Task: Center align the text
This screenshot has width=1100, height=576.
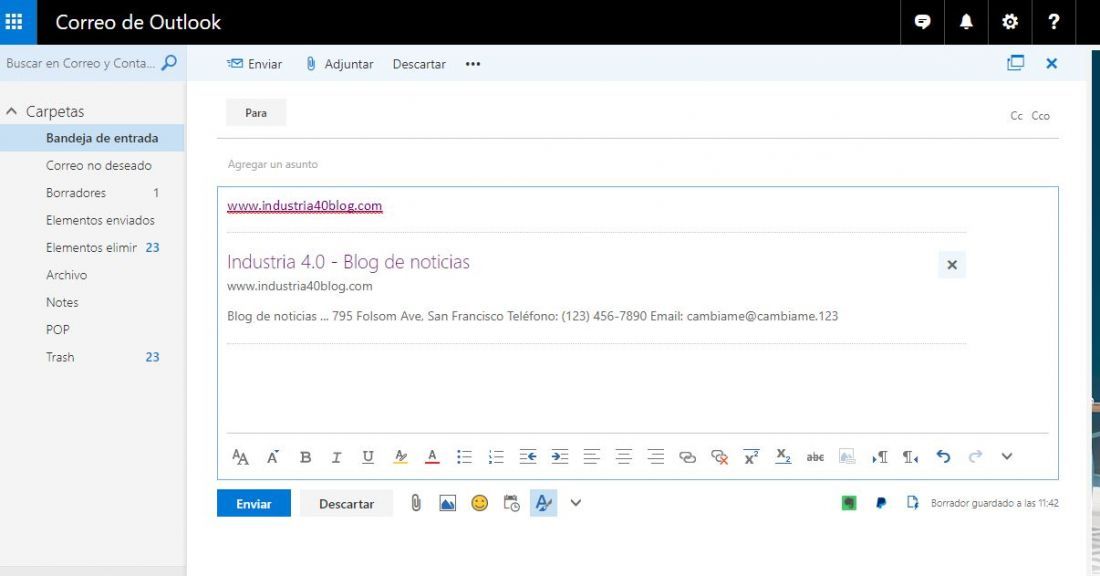Action: click(x=623, y=457)
